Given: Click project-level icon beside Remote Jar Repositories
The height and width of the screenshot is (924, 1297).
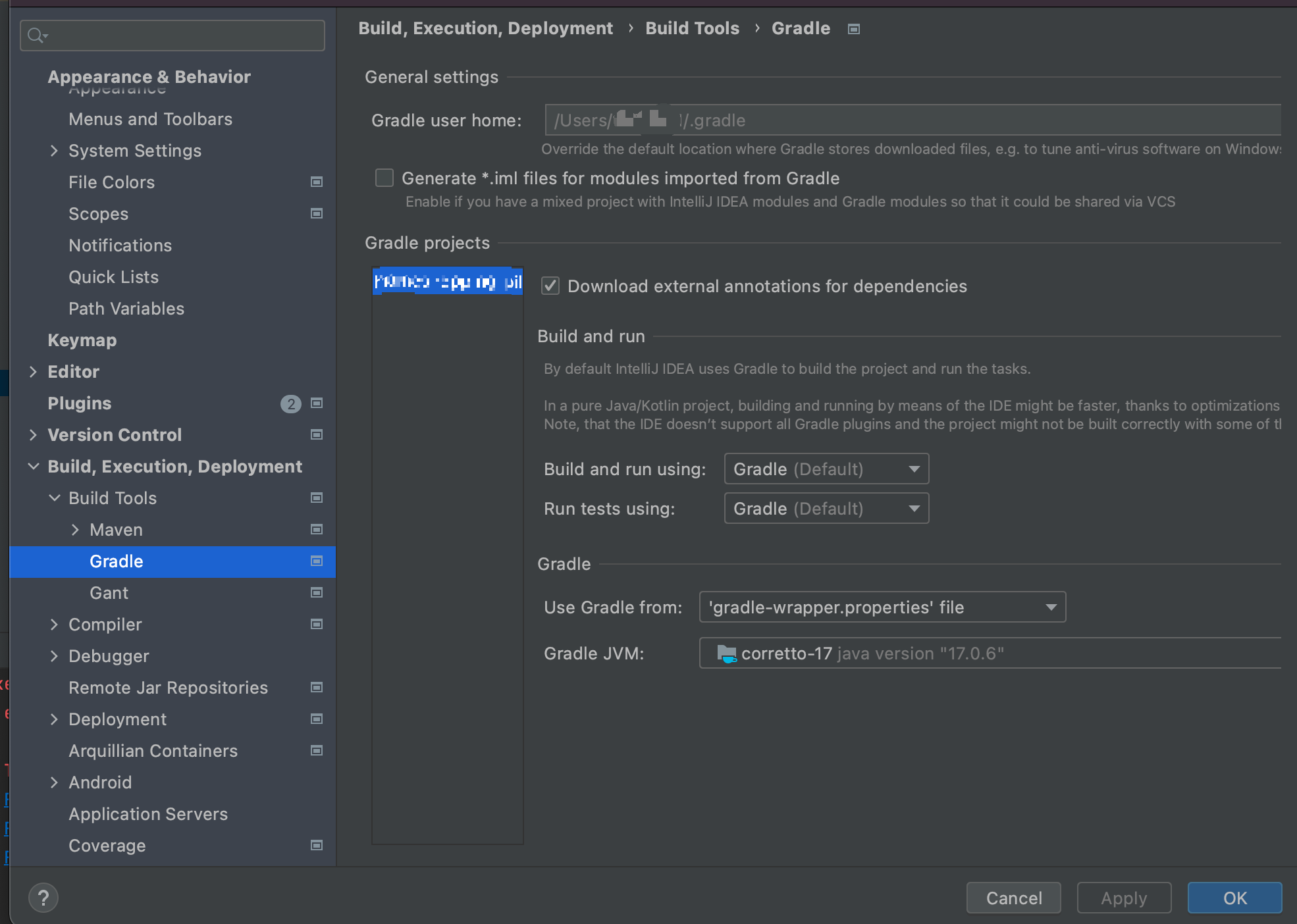Looking at the screenshot, I should (317, 688).
